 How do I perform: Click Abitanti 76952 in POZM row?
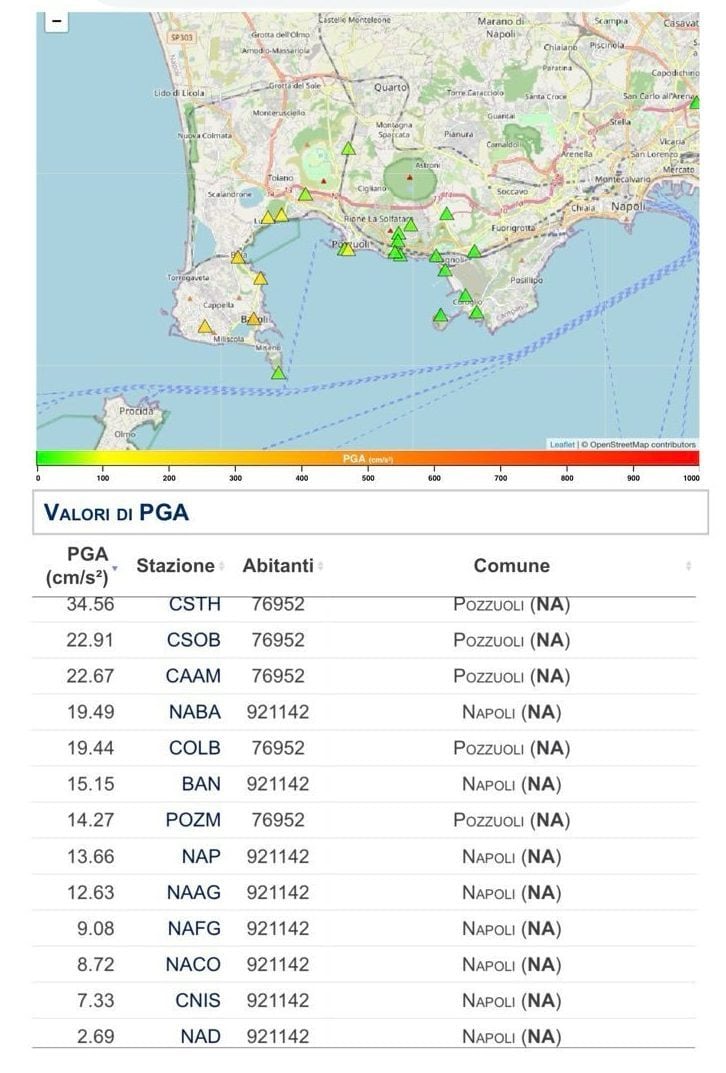pos(278,820)
